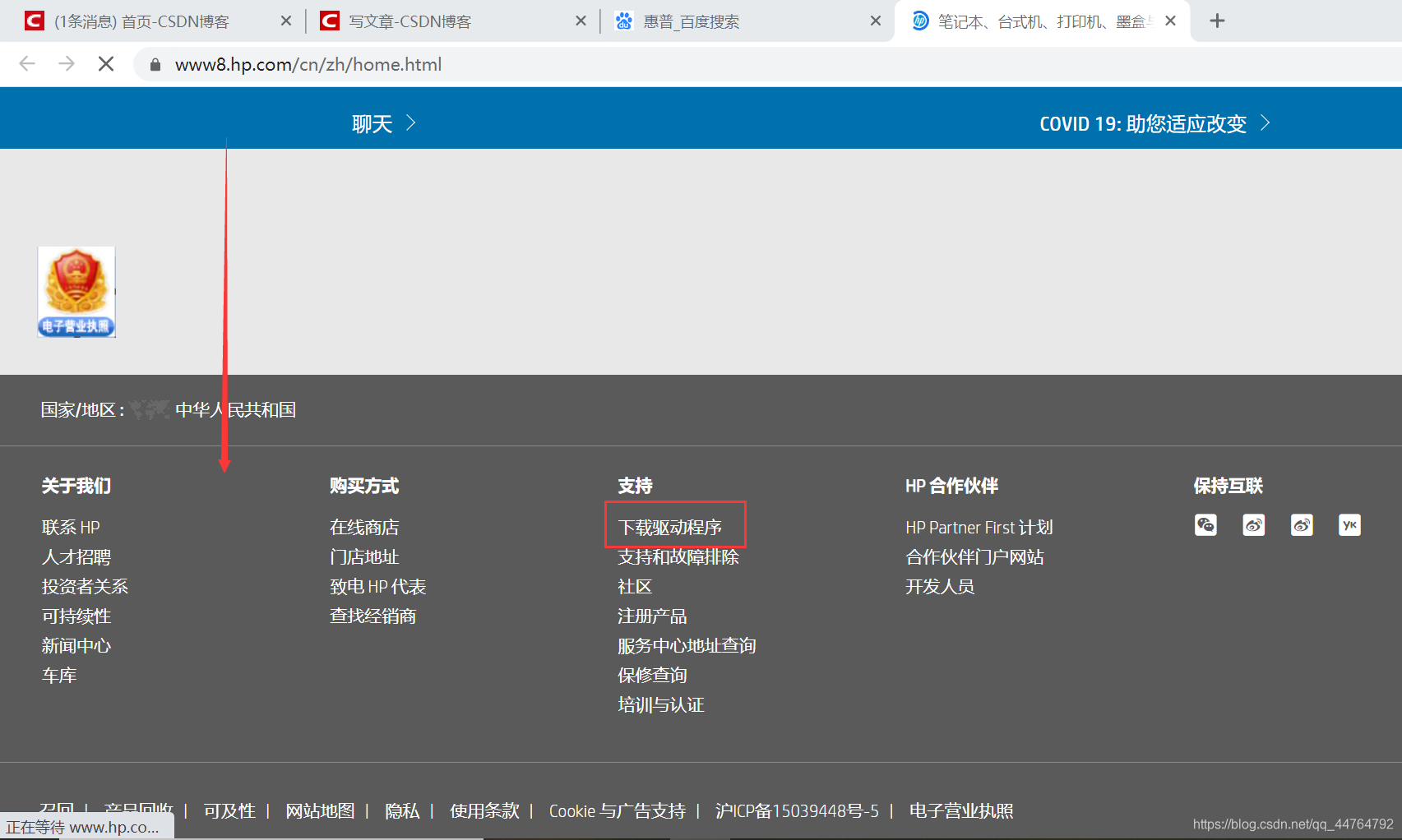The image size is (1402, 840).
Task: Open 可持续性 link
Action: coord(76,616)
